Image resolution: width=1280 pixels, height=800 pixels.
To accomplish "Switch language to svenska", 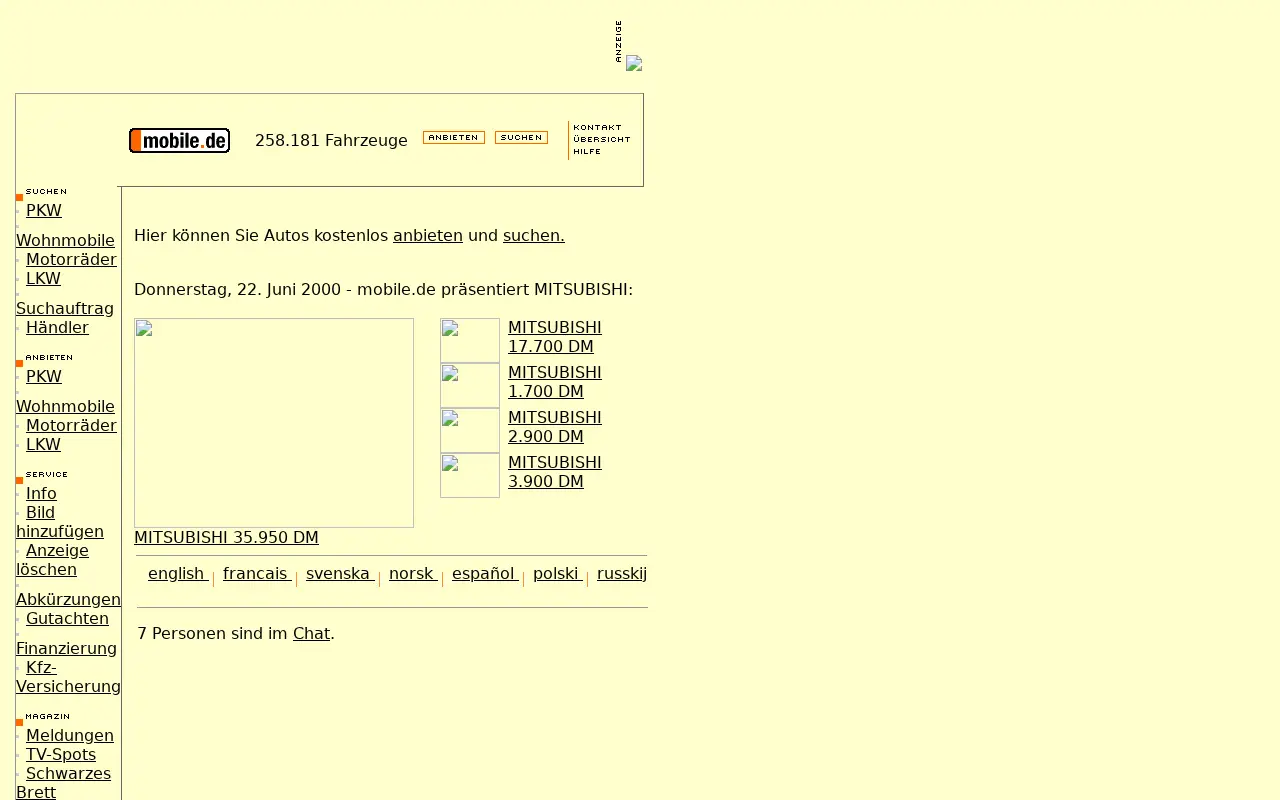I will 340,574.
